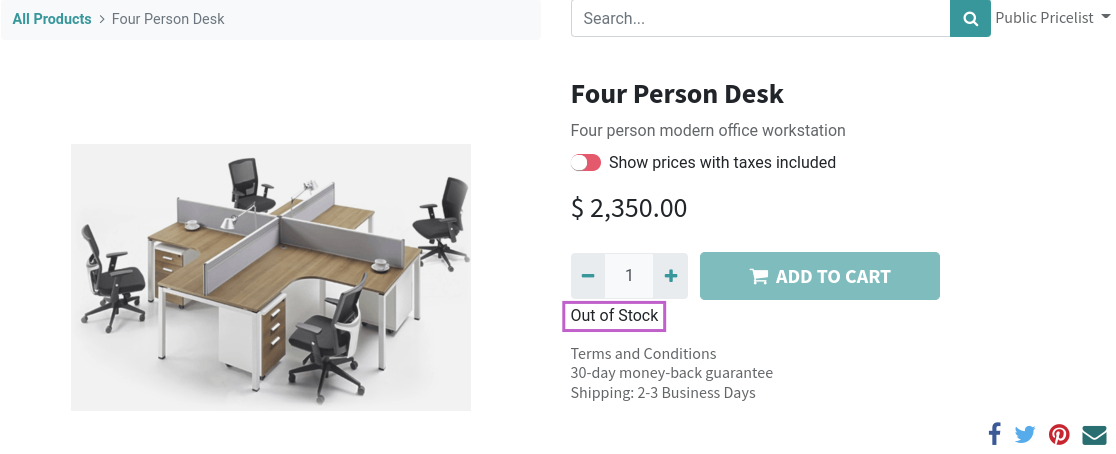Share product on Facebook

[x=994, y=433]
